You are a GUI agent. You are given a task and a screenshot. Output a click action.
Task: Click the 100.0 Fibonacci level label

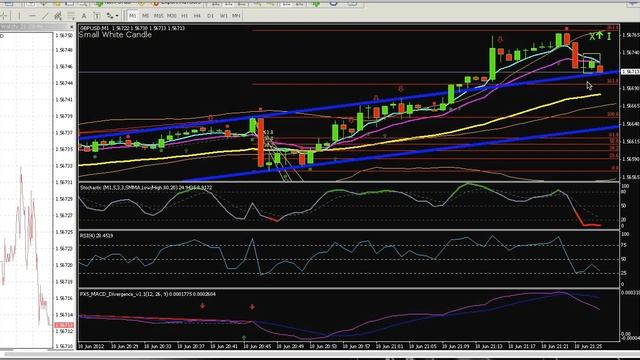pos(612,114)
